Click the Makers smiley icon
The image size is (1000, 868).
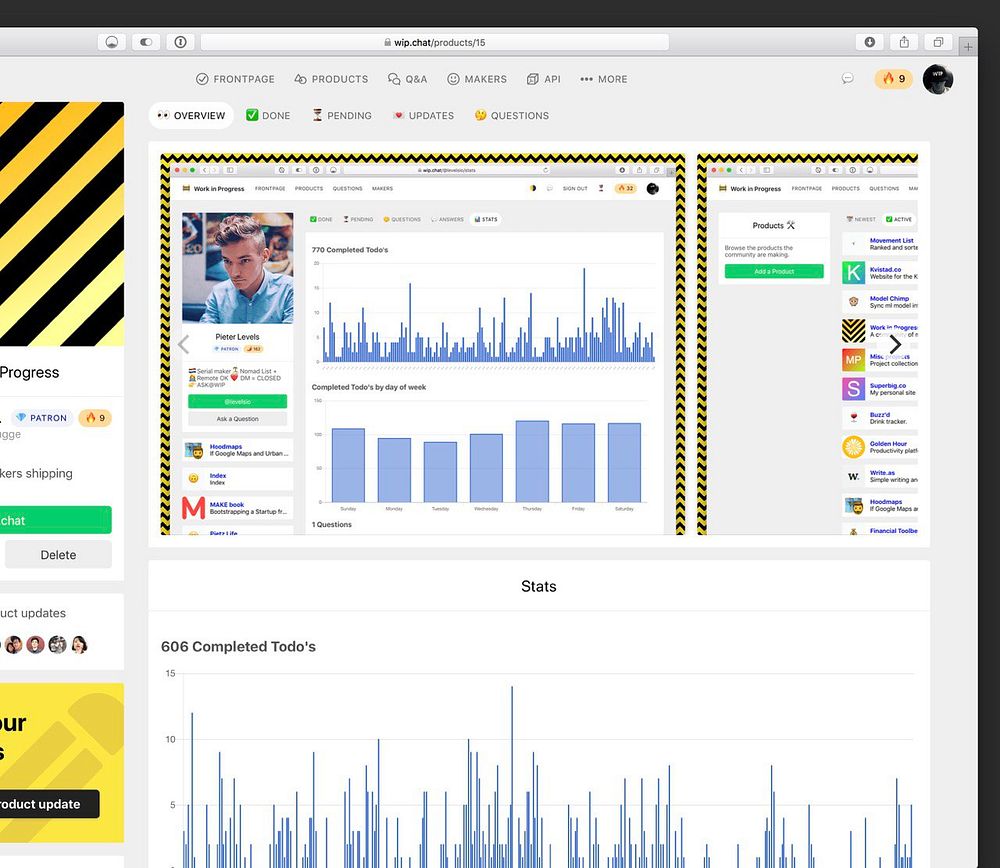coord(453,79)
